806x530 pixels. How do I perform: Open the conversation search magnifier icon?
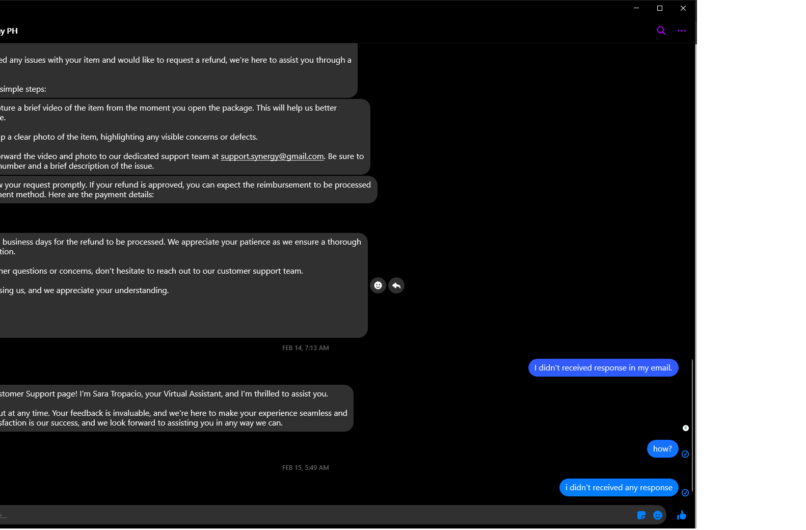click(661, 31)
